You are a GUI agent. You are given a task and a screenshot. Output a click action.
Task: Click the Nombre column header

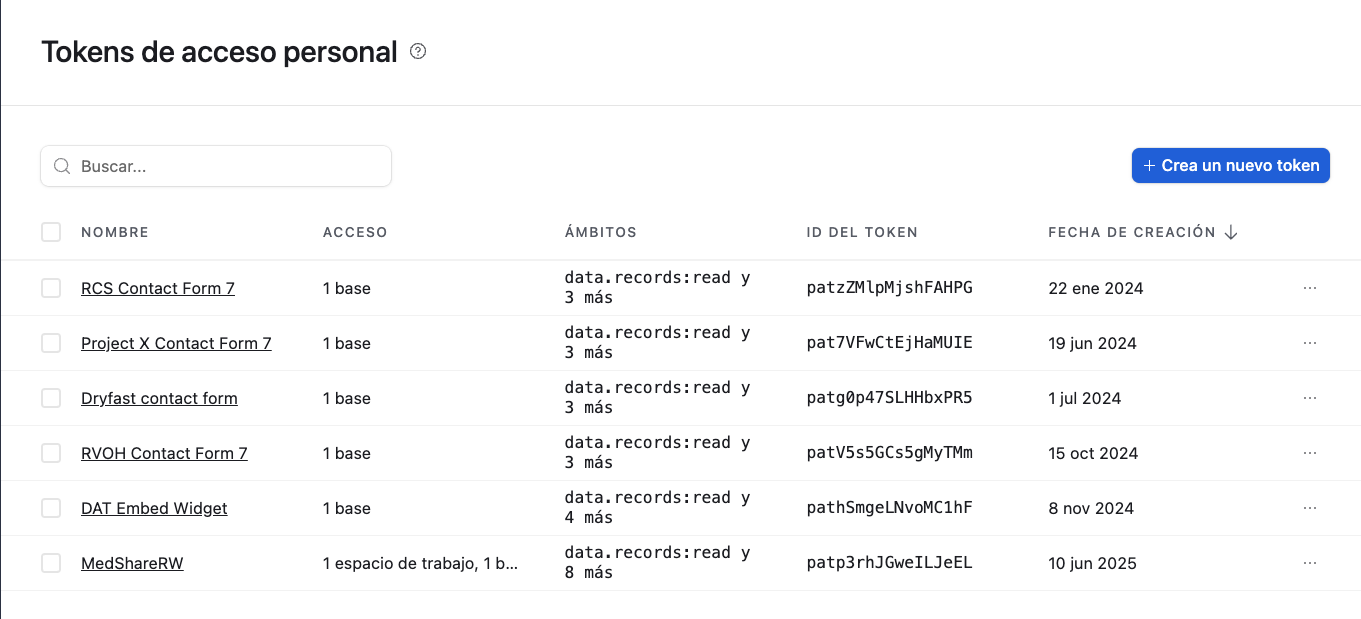[x=115, y=232]
